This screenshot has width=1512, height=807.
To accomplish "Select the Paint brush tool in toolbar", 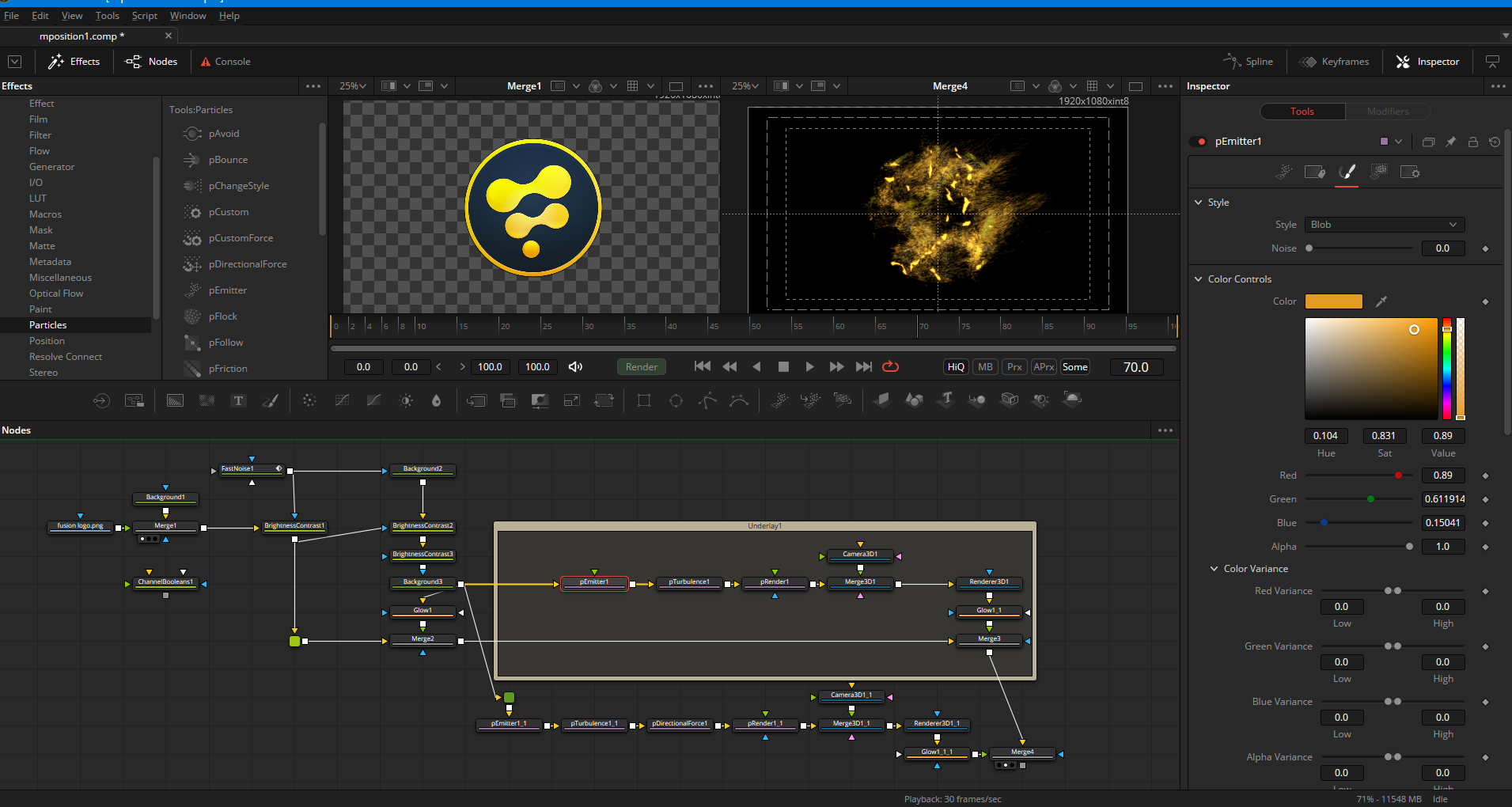I will click(270, 400).
